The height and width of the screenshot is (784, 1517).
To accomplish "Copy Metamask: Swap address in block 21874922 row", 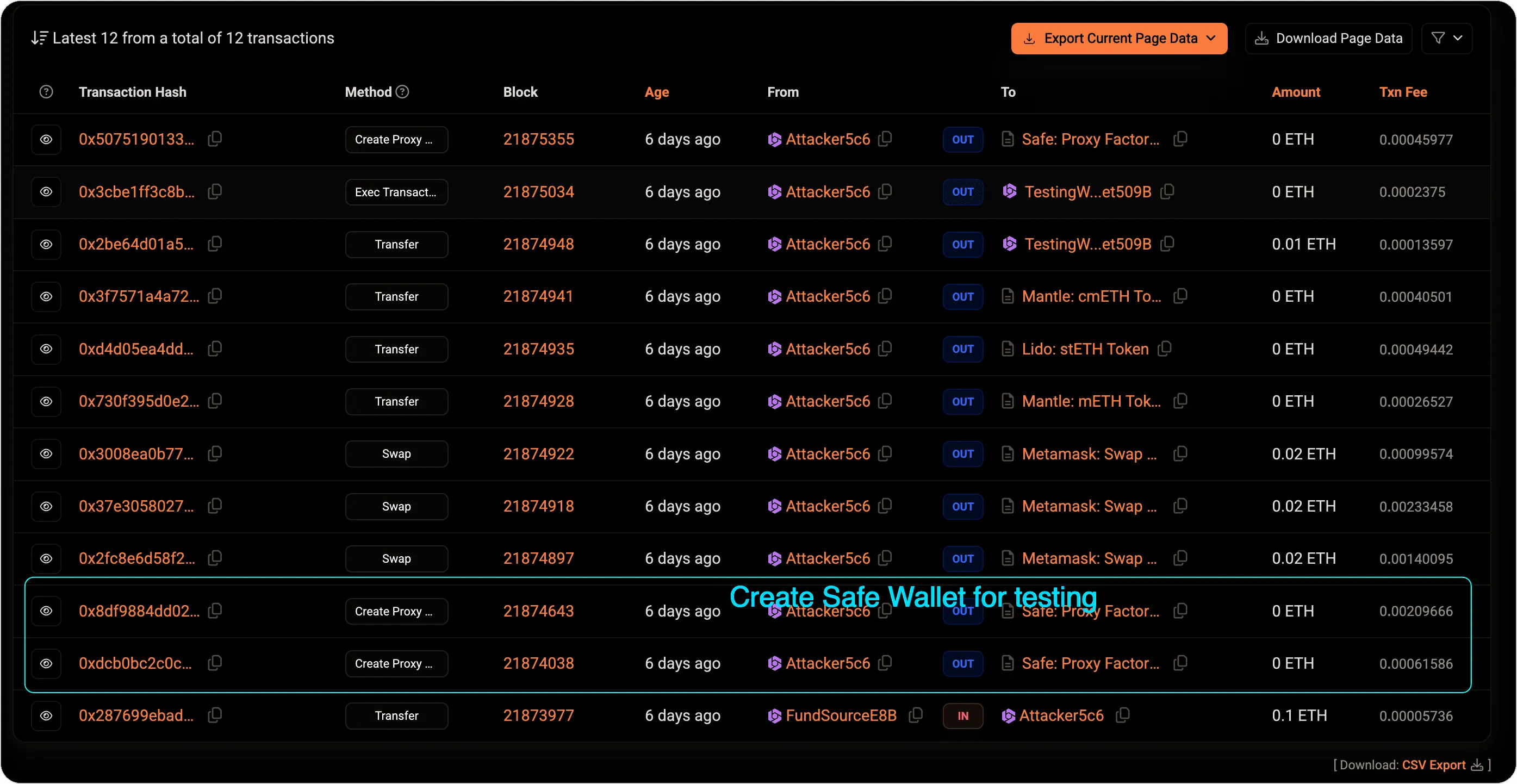I will coord(1180,453).
